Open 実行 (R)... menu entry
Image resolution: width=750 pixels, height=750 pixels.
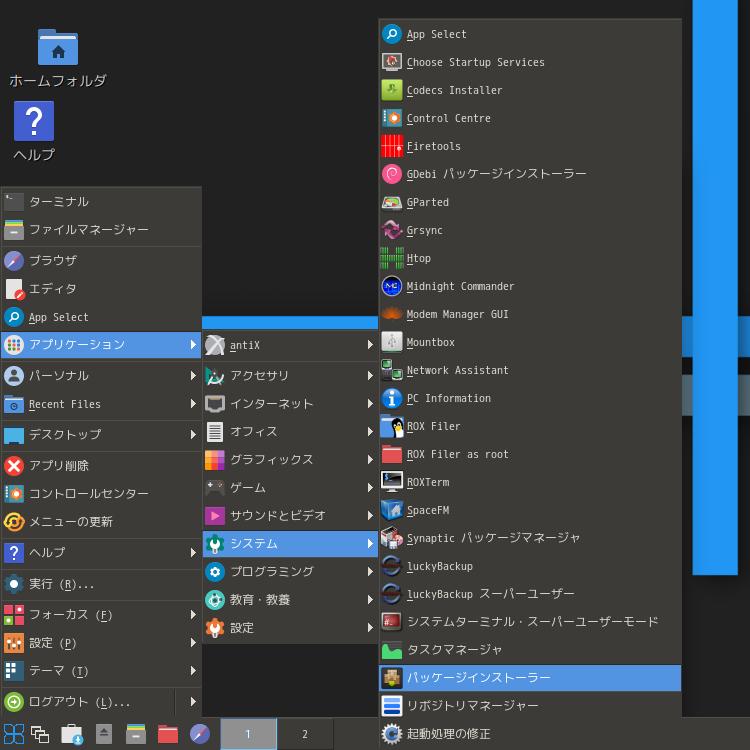(x=101, y=584)
